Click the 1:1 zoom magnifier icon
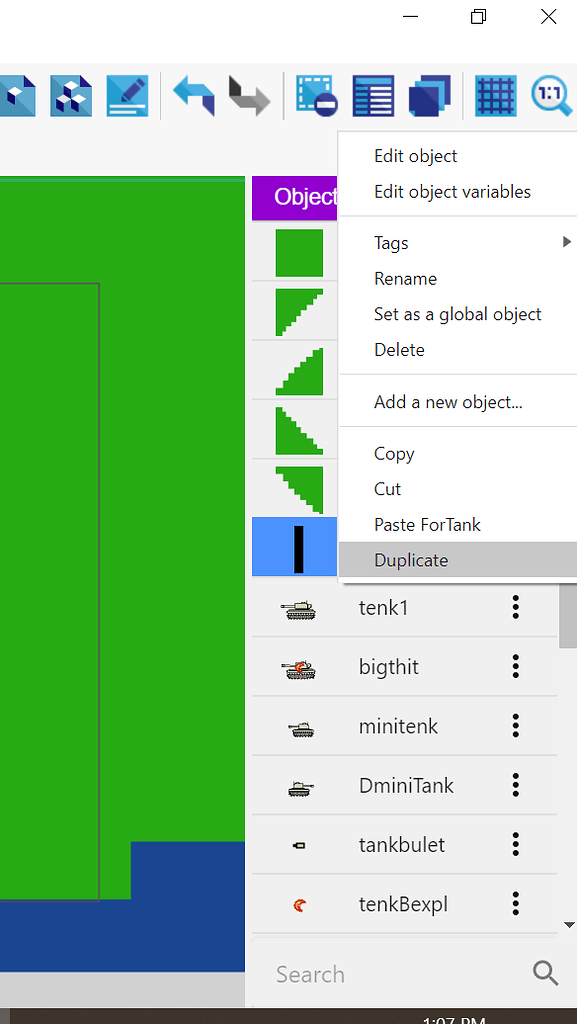The height and width of the screenshot is (1024, 577). pos(554,96)
